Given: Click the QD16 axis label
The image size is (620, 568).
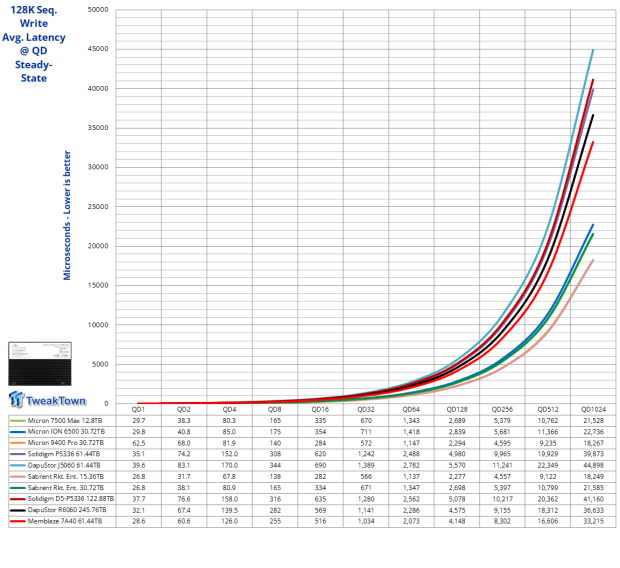Looking at the screenshot, I should pos(320,409).
